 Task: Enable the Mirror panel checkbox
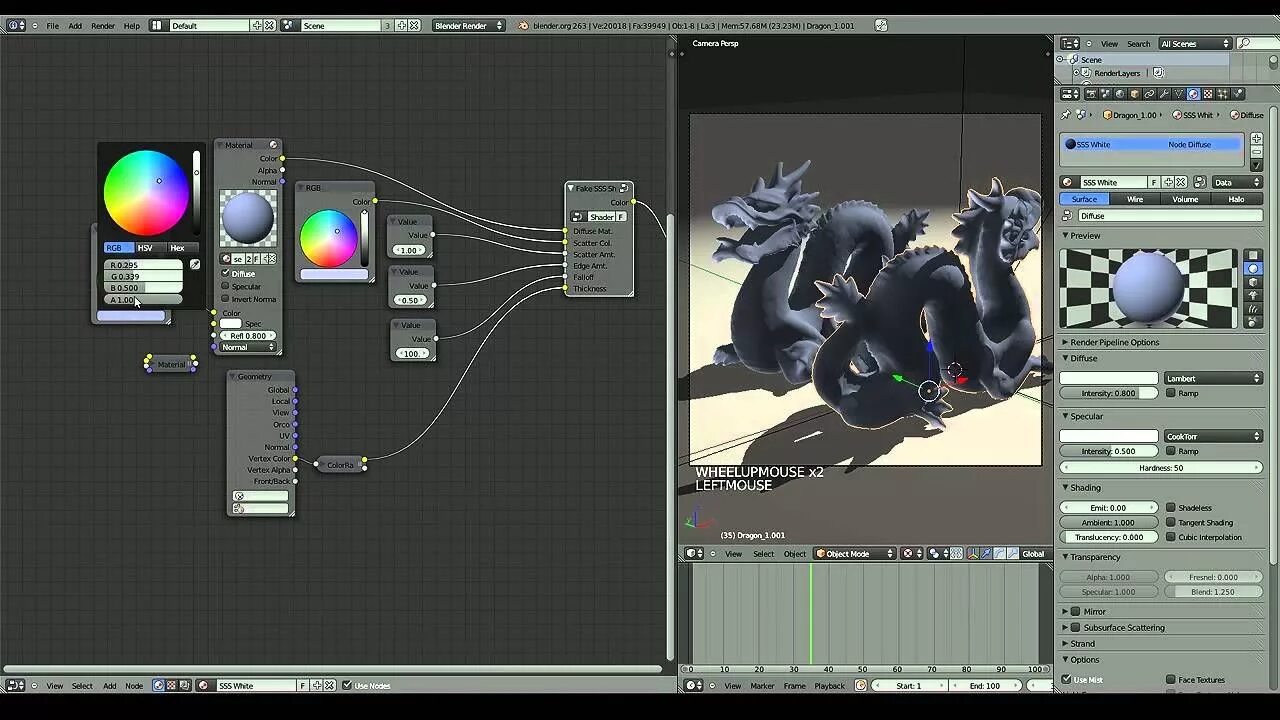tap(1076, 611)
